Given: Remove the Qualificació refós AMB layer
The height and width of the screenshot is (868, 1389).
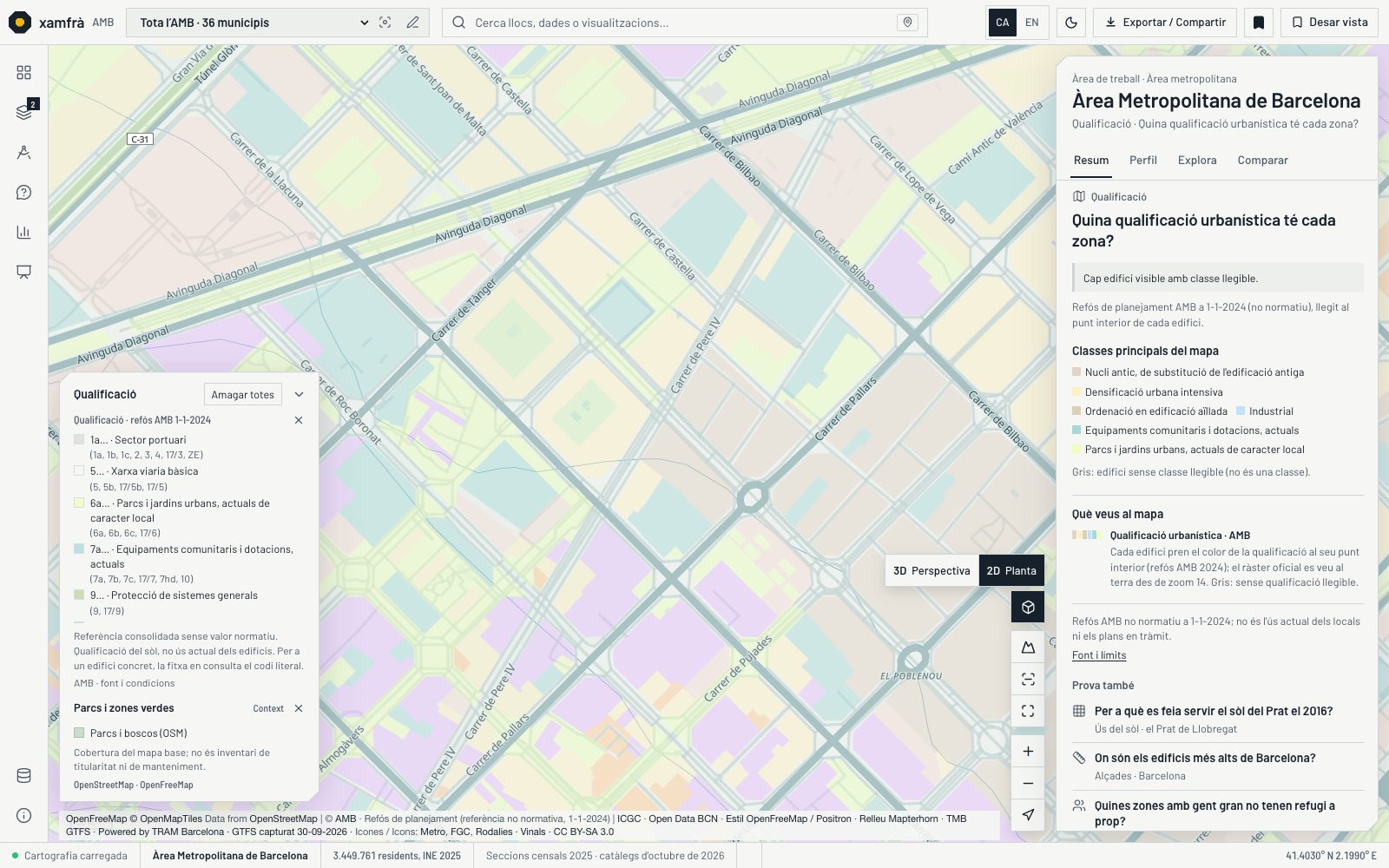Looking at the screenshot, I should point(299,420).
